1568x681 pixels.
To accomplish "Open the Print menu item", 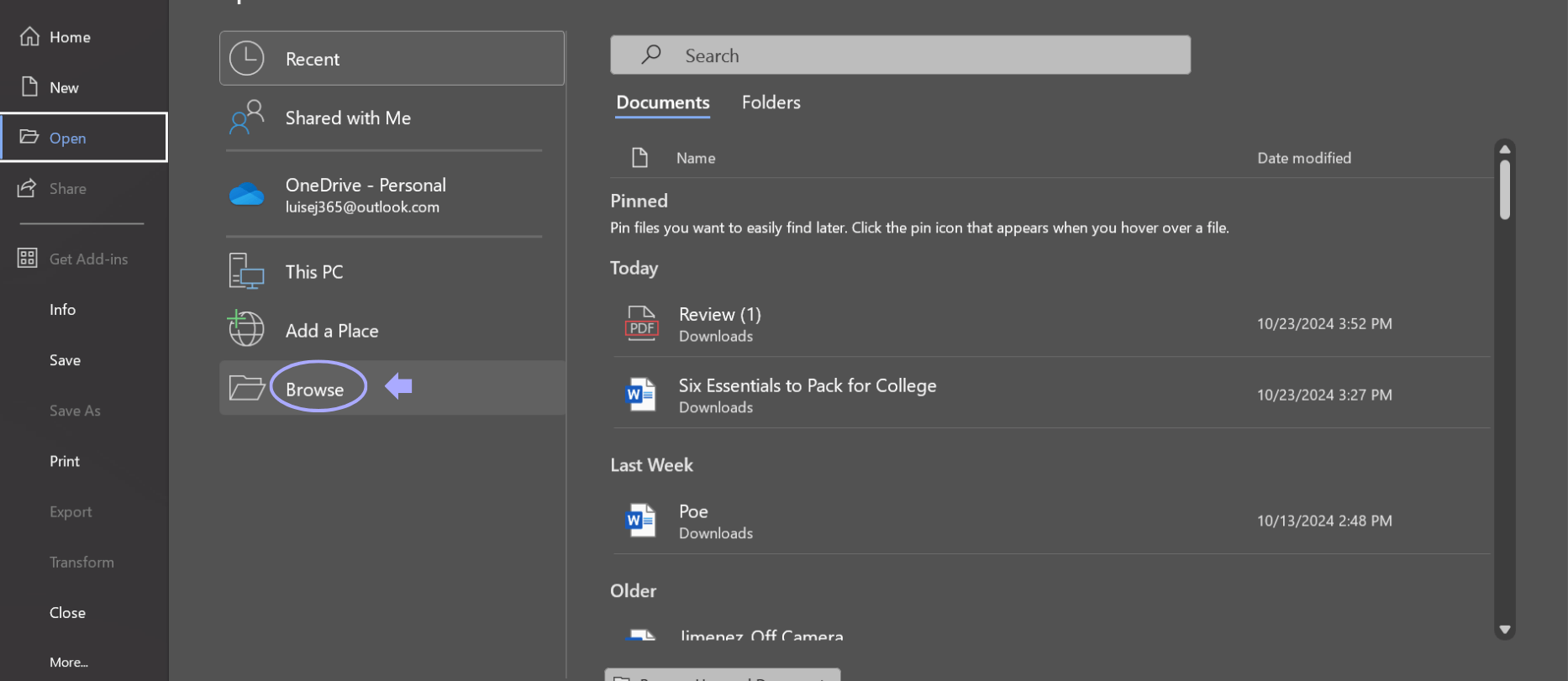I will coord(65,461).
